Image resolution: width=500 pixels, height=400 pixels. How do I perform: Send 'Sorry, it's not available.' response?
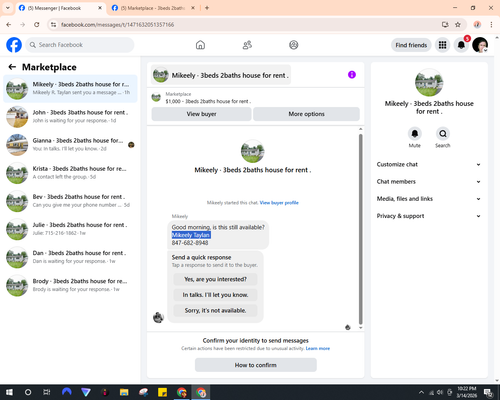tap(215, 311)
